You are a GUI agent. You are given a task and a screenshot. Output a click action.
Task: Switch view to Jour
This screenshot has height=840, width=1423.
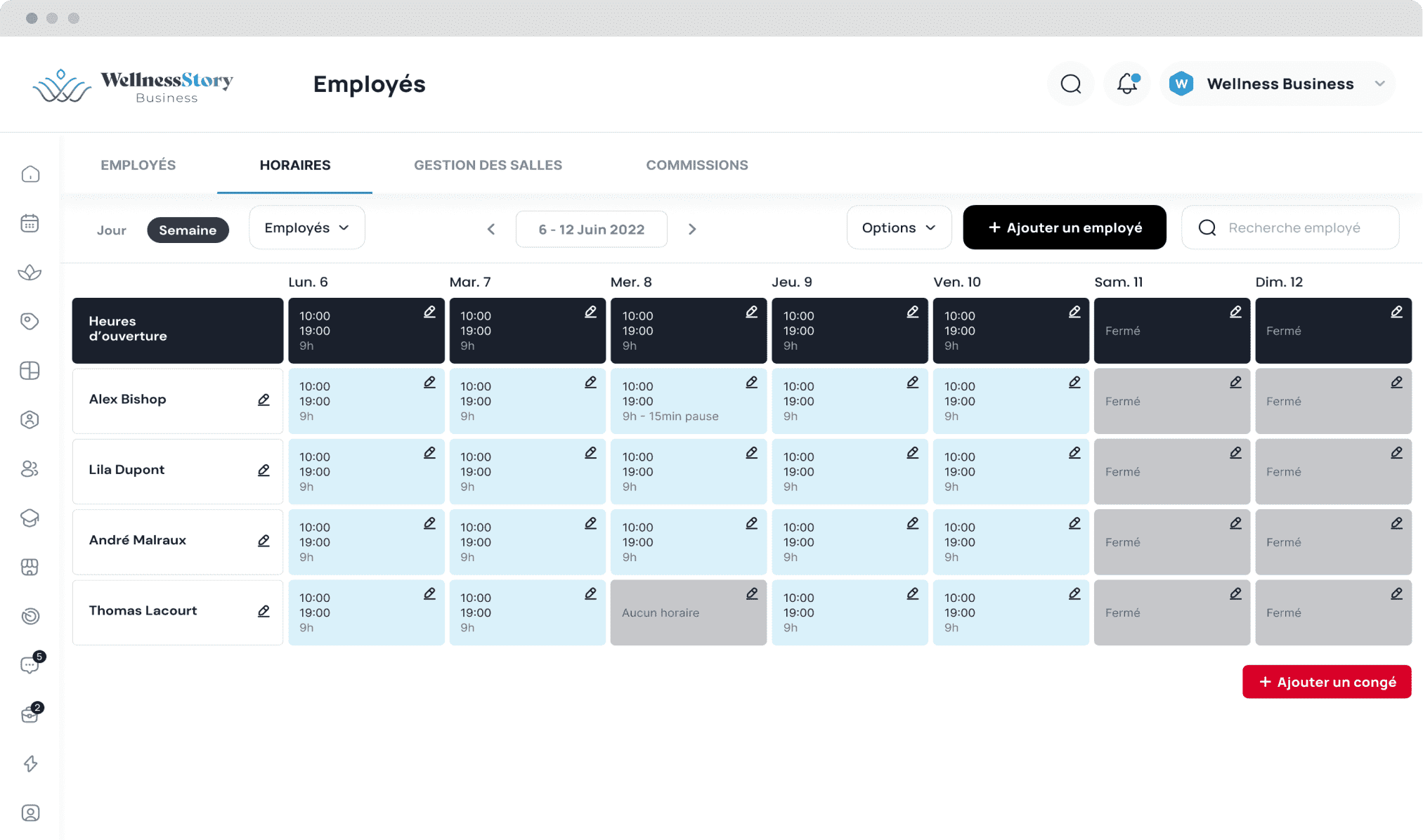[112, 230]
